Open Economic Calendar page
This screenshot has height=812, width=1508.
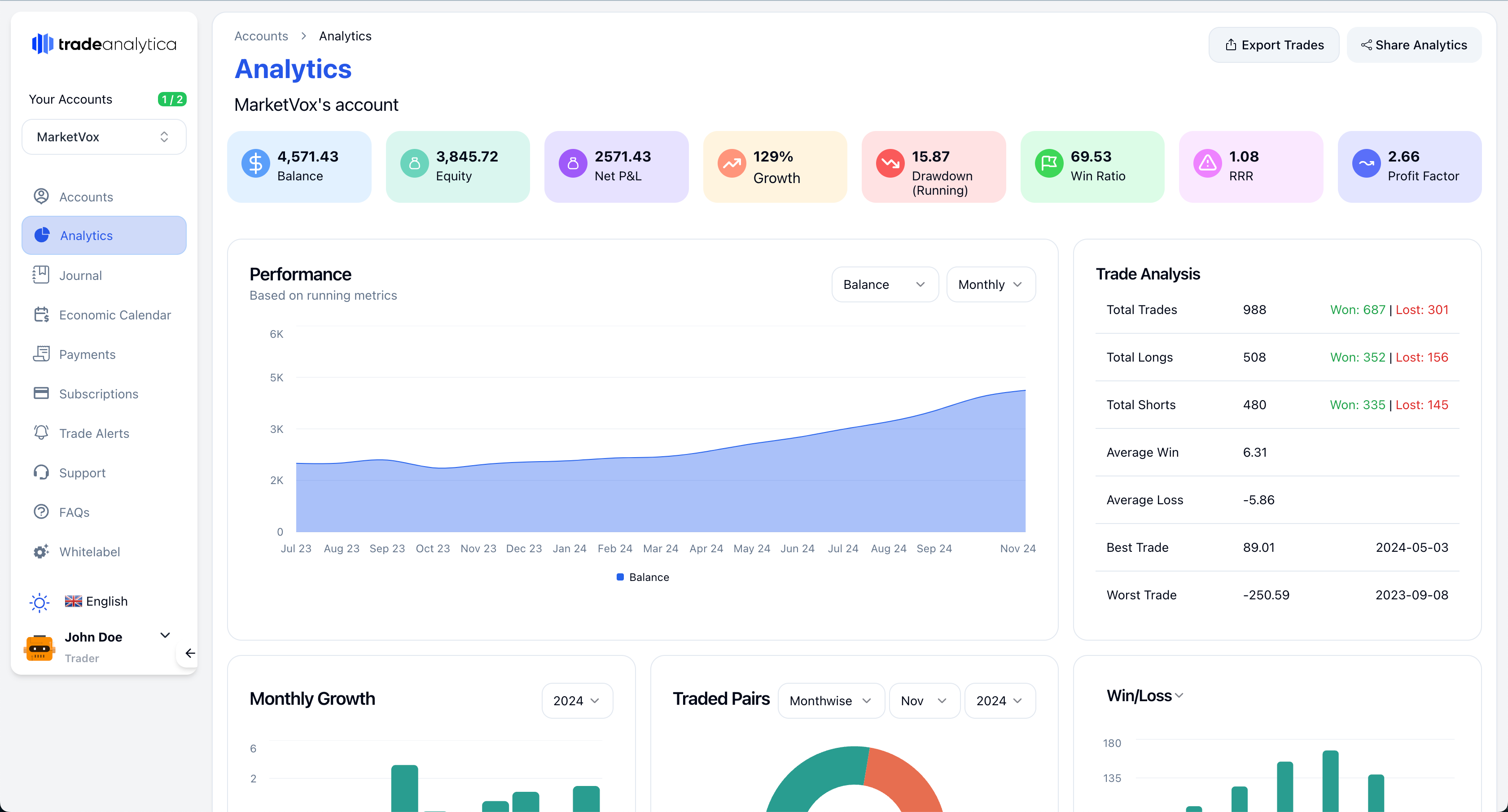104,315
